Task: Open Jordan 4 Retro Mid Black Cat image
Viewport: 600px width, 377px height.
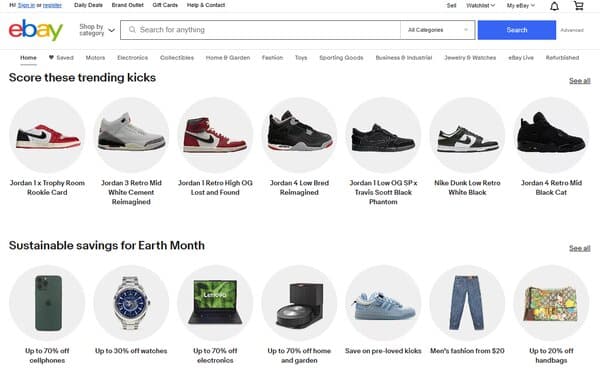Action: pyautogui.click(x=551, y=135)
